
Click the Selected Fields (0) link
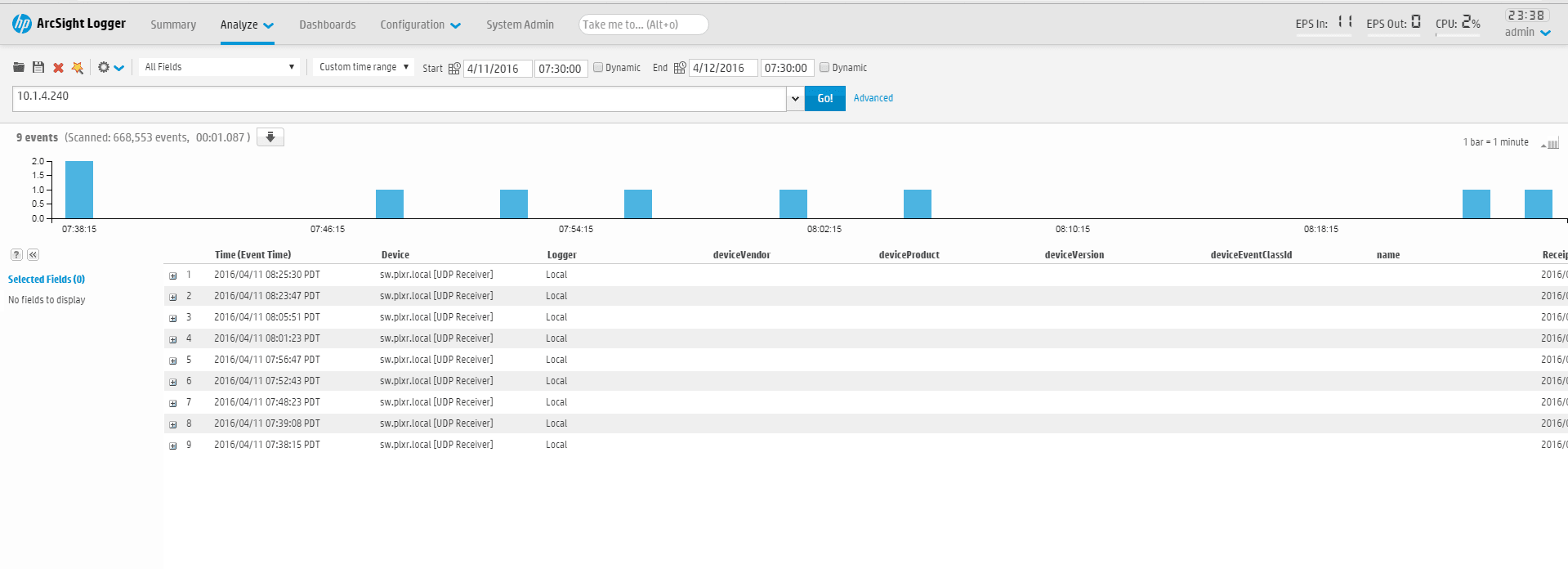47,279
